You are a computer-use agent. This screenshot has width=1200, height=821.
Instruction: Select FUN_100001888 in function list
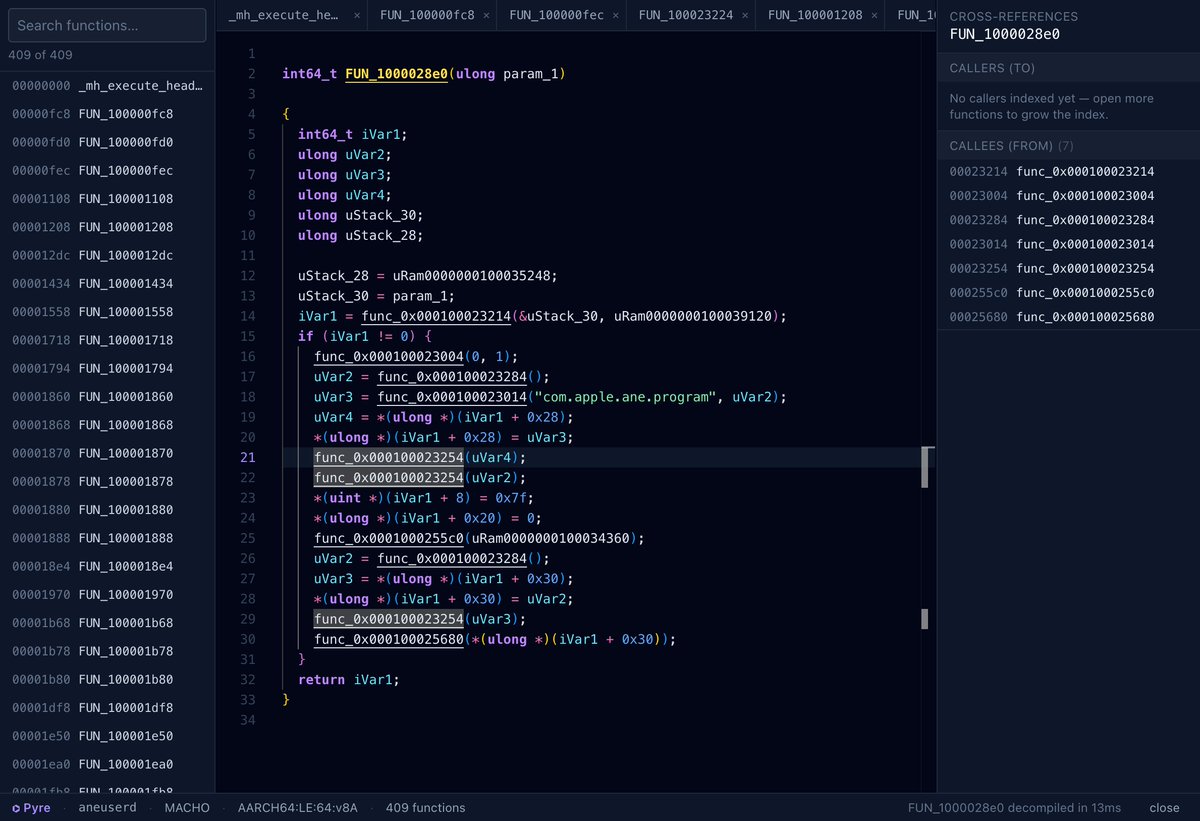point(107,538)
